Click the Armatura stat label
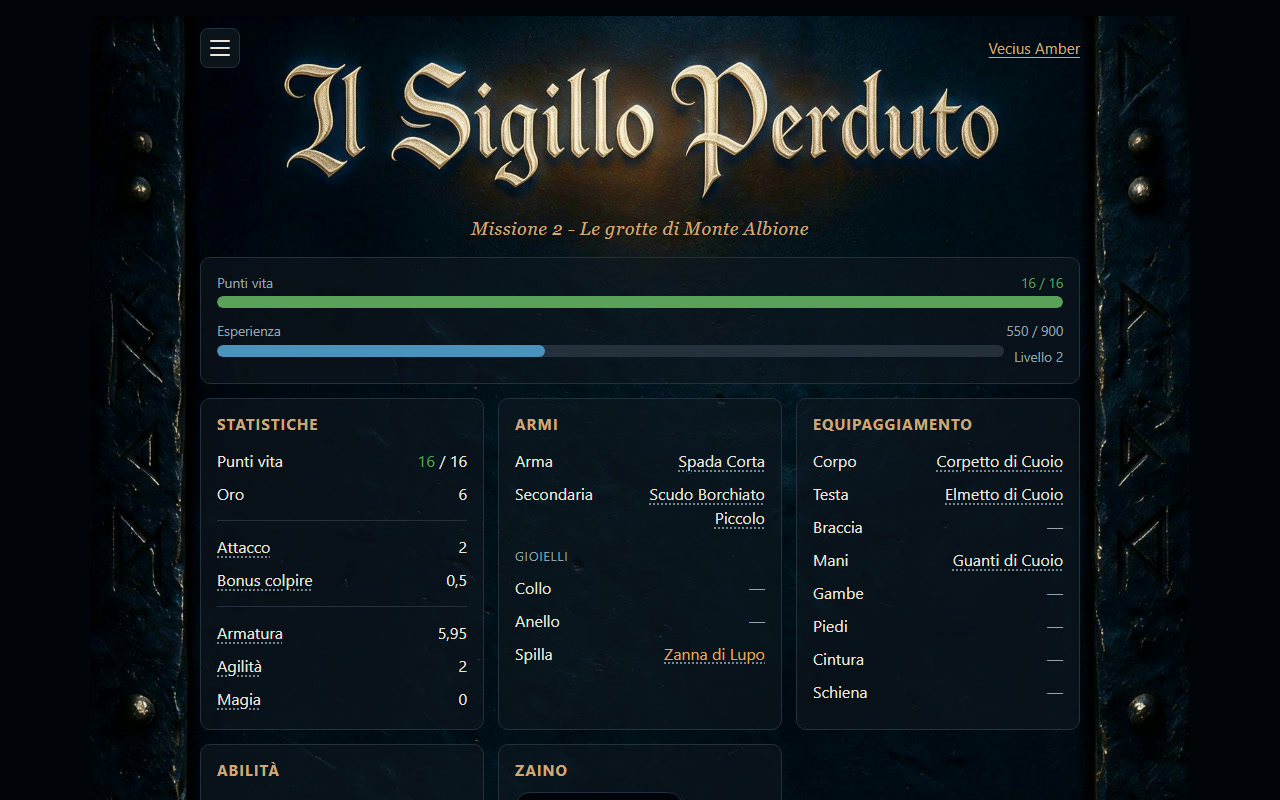This screenshot has height=800, width=1280. (250, 634)
